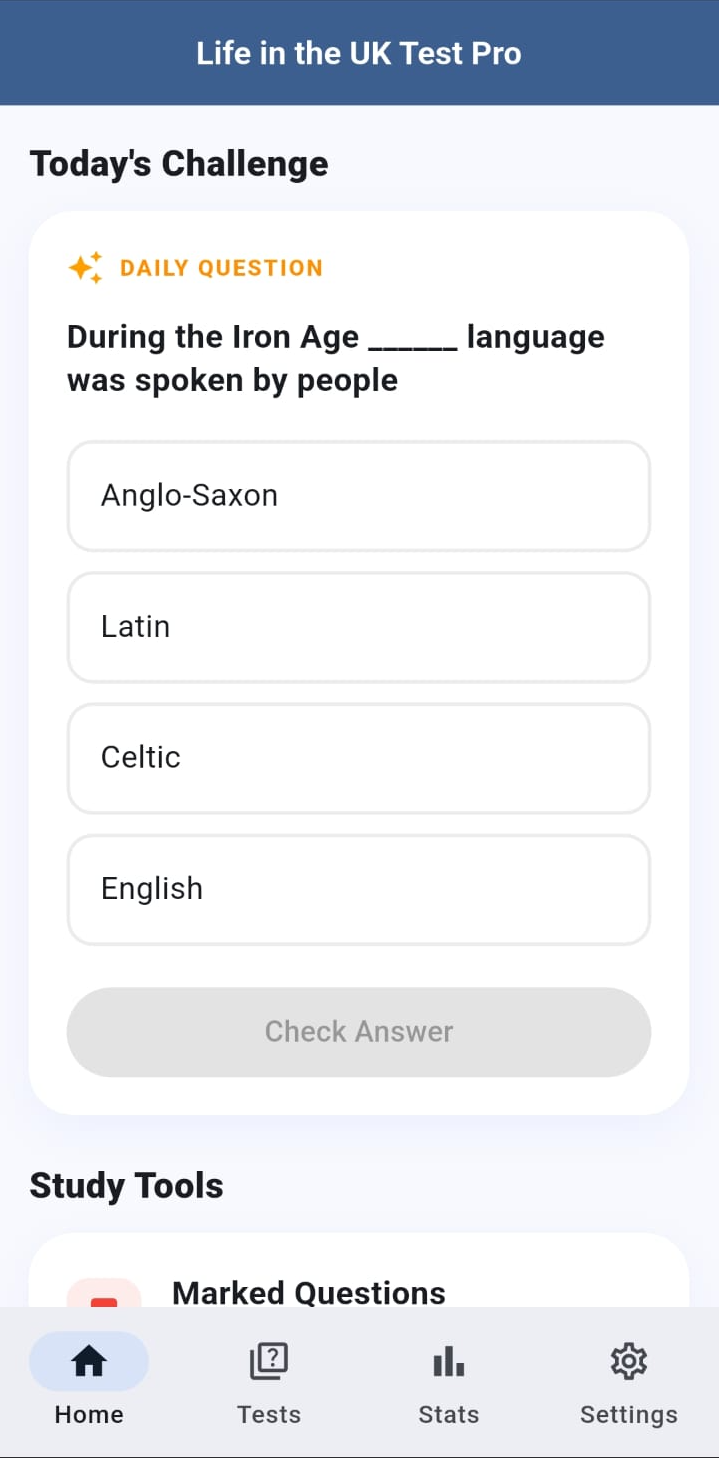Open Marked Questions
The image size is (719, 1458).
[x=308, y=1292]
